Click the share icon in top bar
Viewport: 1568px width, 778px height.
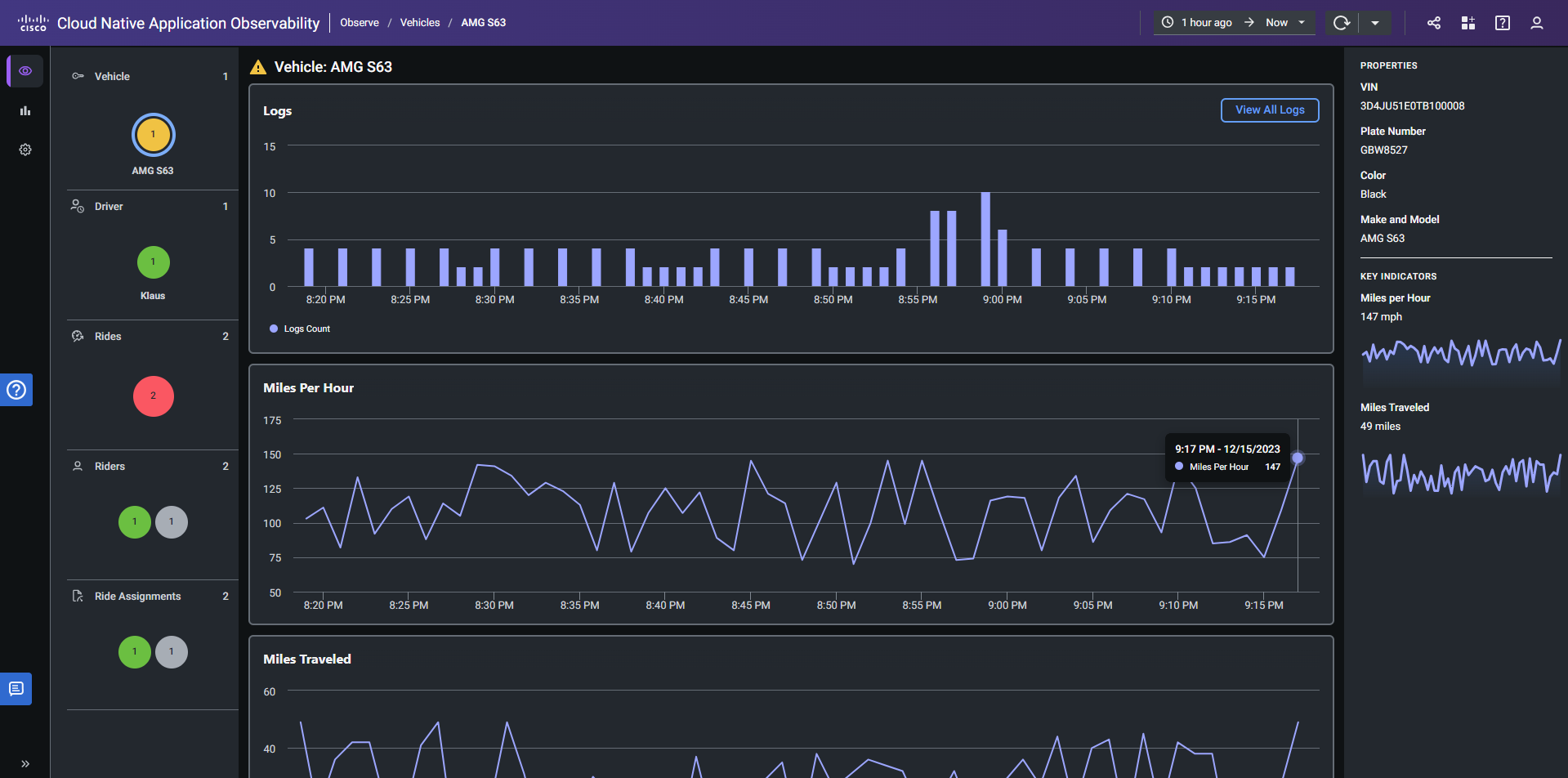pyautogui.click(x=1434, y=23)
